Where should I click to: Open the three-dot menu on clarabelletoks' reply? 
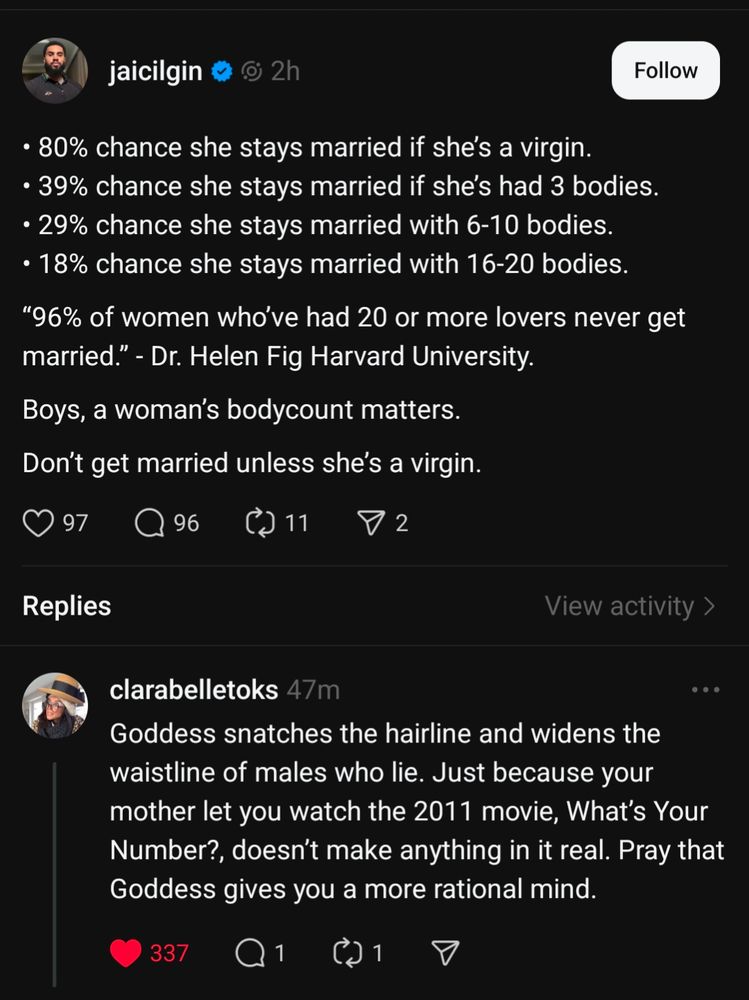(706, 689)
